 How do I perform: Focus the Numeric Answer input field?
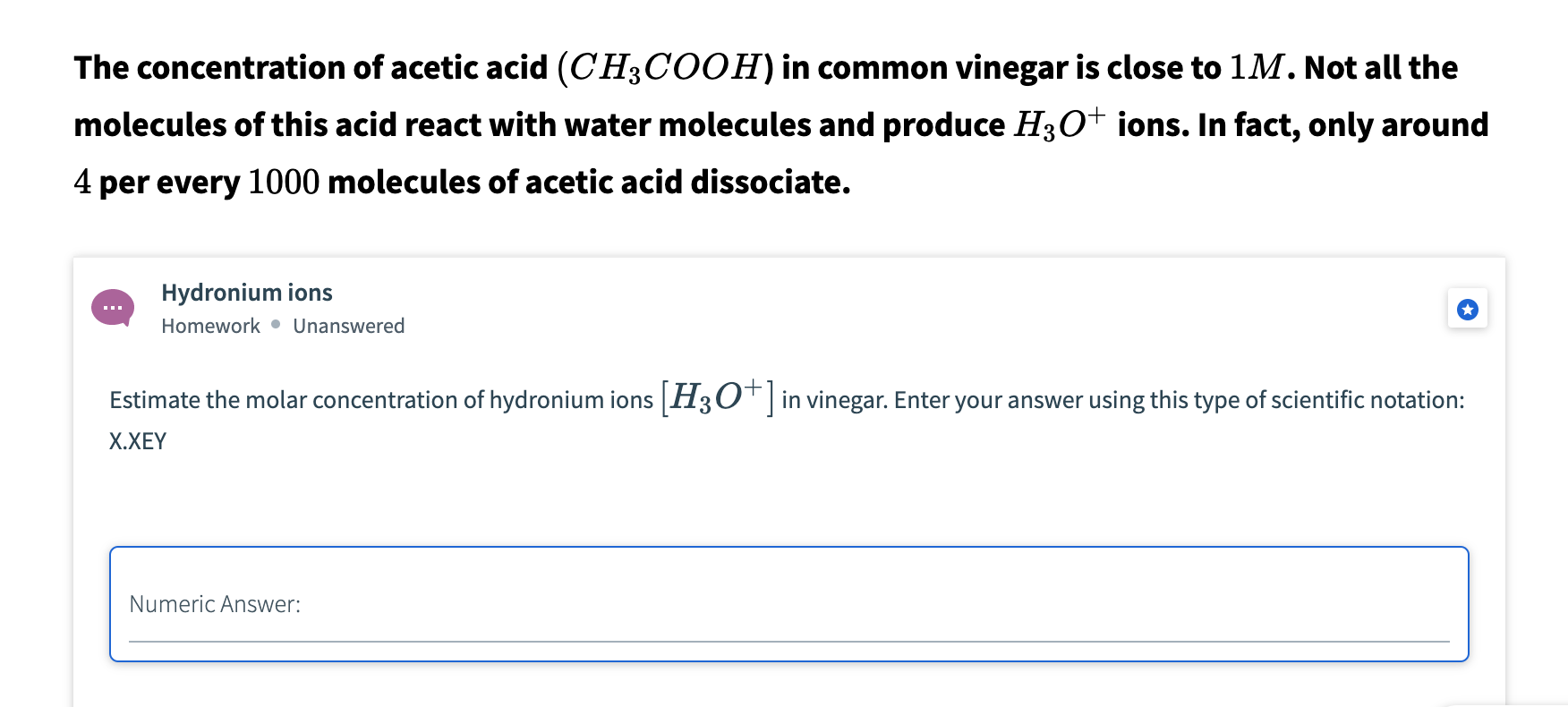point(788,605)
